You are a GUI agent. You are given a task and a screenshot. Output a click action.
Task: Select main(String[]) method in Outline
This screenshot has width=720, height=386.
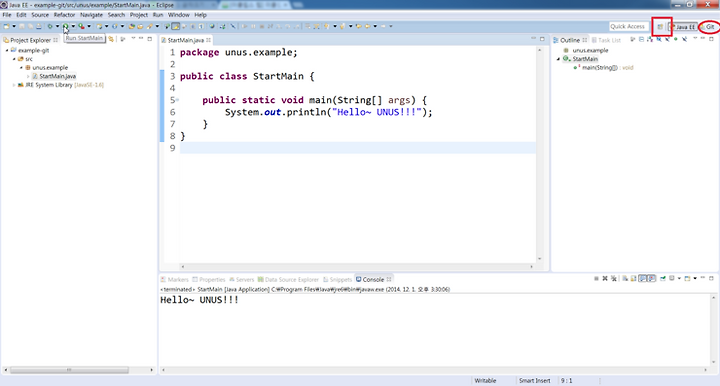pyautogui.click(x=599, y=67)
